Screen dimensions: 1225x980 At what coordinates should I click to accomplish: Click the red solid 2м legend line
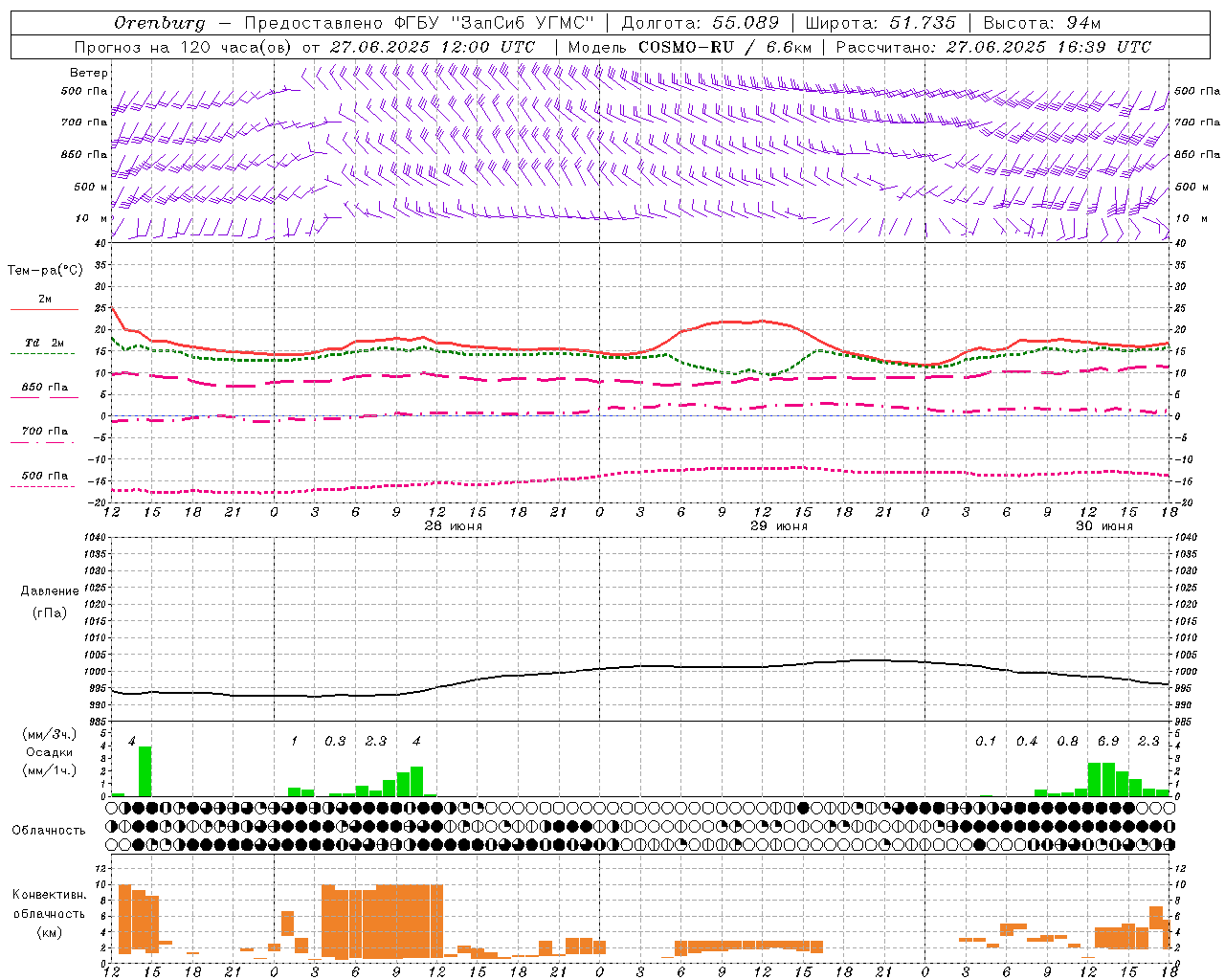click(44, 309)
